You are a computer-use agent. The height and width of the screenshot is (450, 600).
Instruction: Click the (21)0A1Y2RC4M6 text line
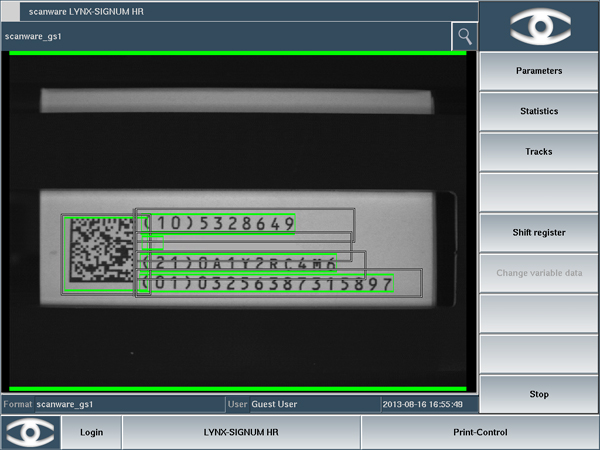(x=238, y=263)
